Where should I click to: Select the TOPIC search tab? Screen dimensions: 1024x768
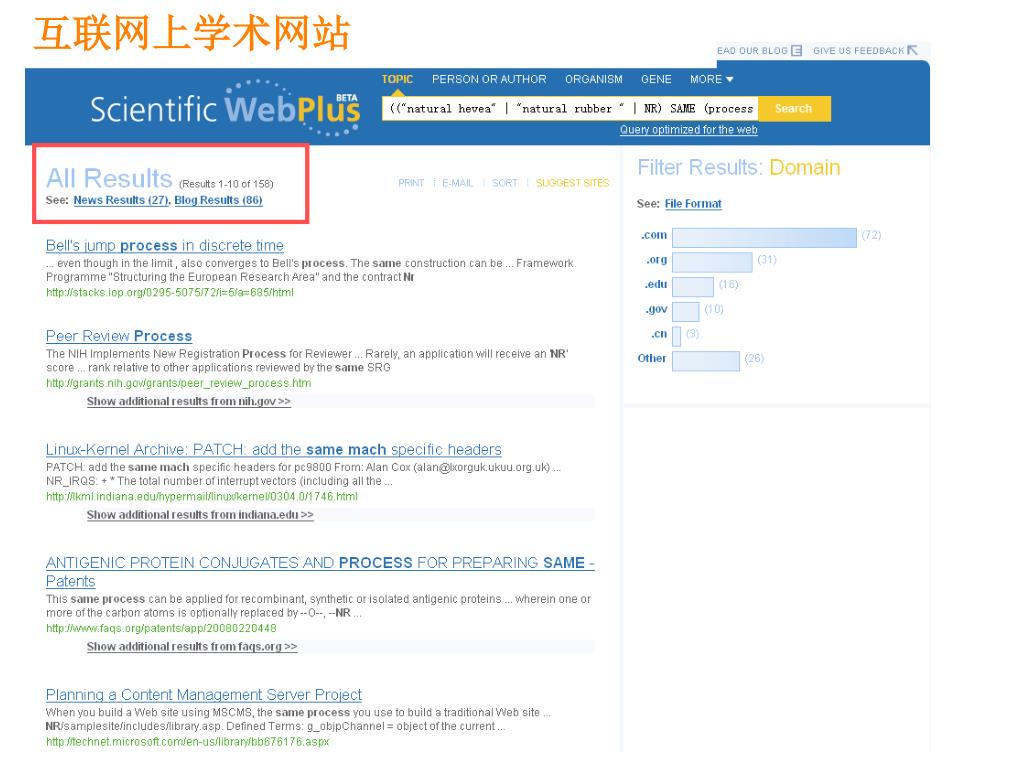tap(397, 79)
